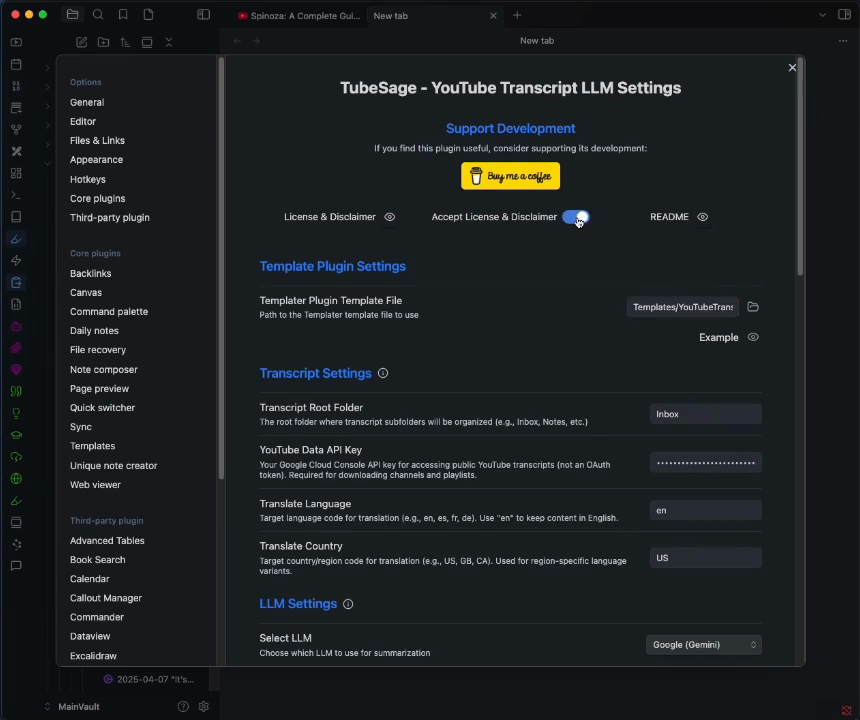Click Transcript Root Folder field showing Inbox
Image resolution: width=860 pixels, height=720 pixels.
706,414
